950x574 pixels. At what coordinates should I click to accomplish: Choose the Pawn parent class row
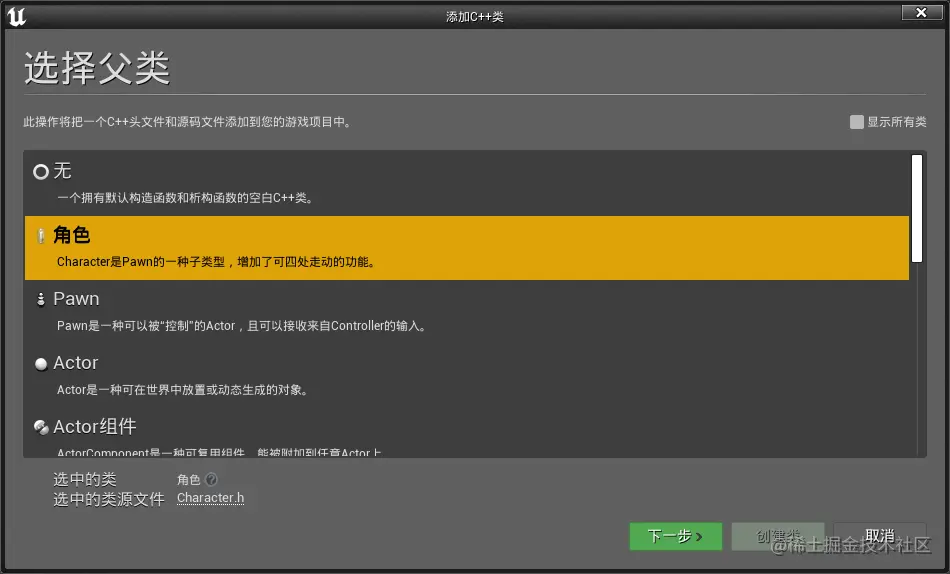click(x=467, y=312)
